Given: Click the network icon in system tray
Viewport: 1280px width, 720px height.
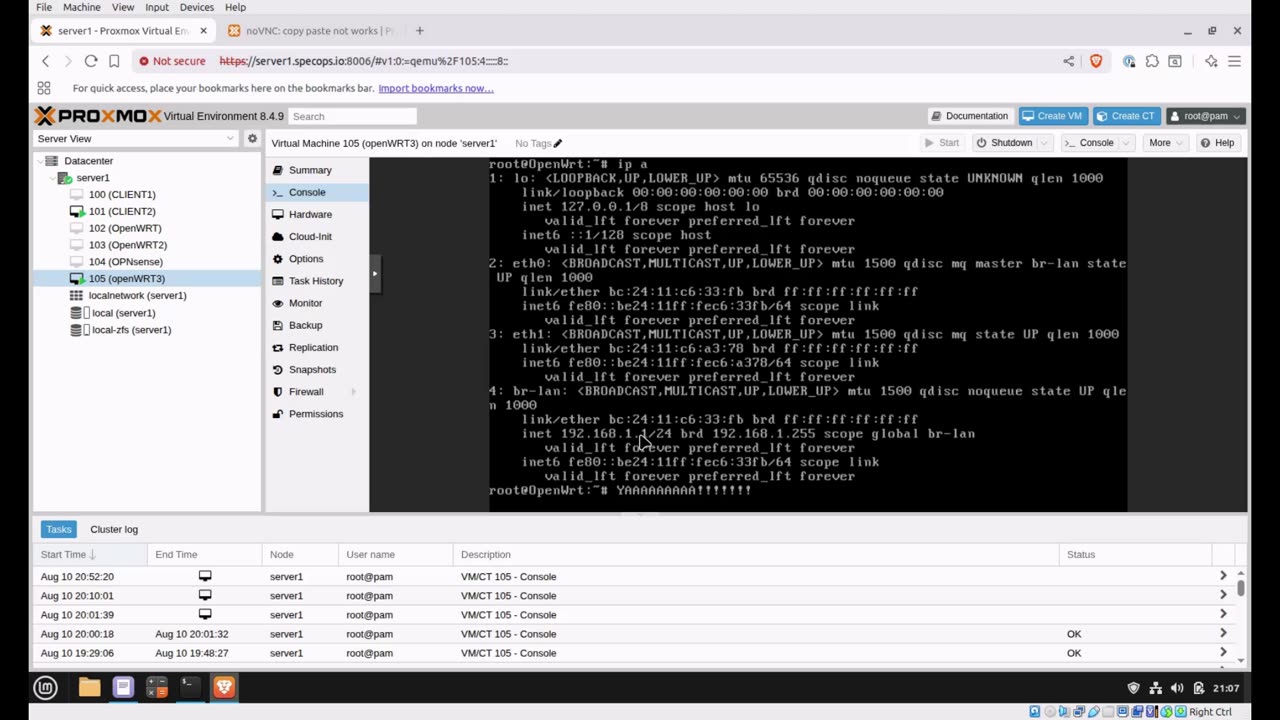Looking at the screenshot, I should (x=1155, y=687).
